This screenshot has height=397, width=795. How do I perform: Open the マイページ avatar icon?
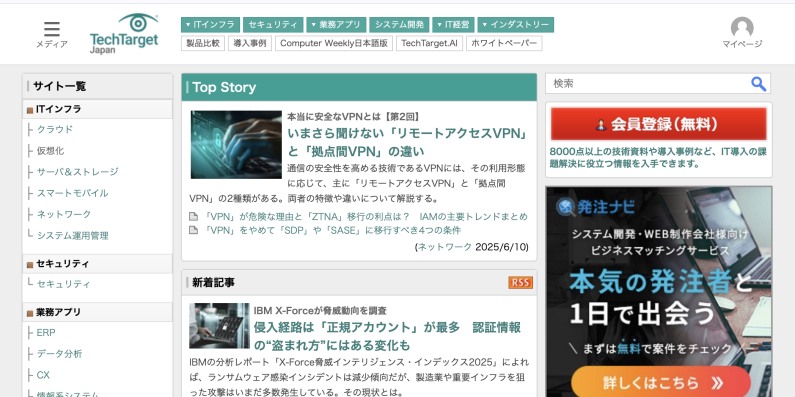point(742,28)
